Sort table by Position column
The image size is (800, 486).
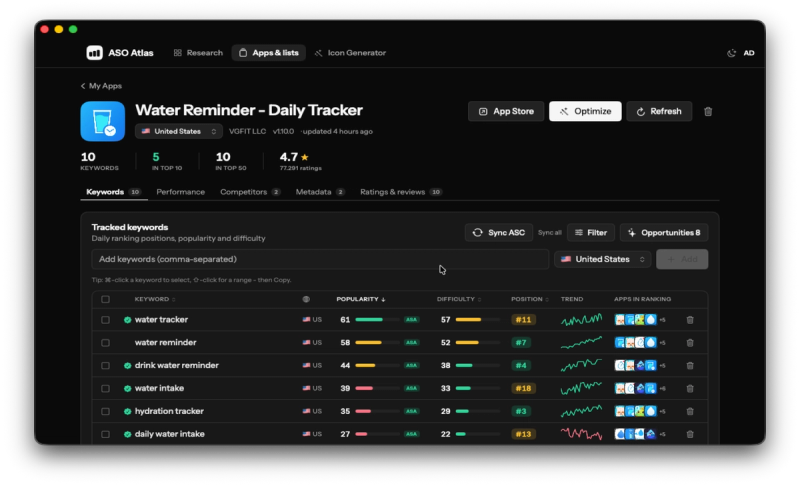tap(530, 299)
